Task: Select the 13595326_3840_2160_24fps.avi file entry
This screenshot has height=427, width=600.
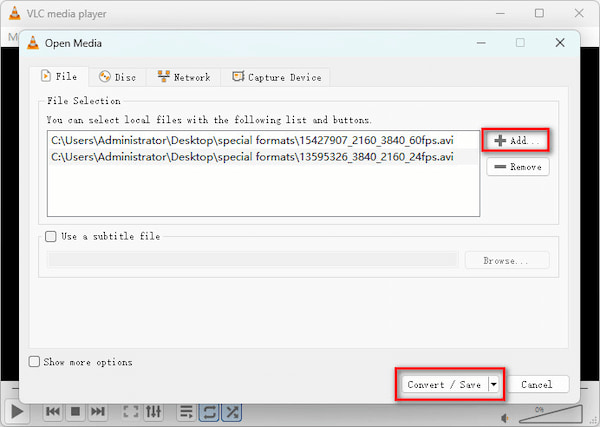Action: (x=263, y=157)
